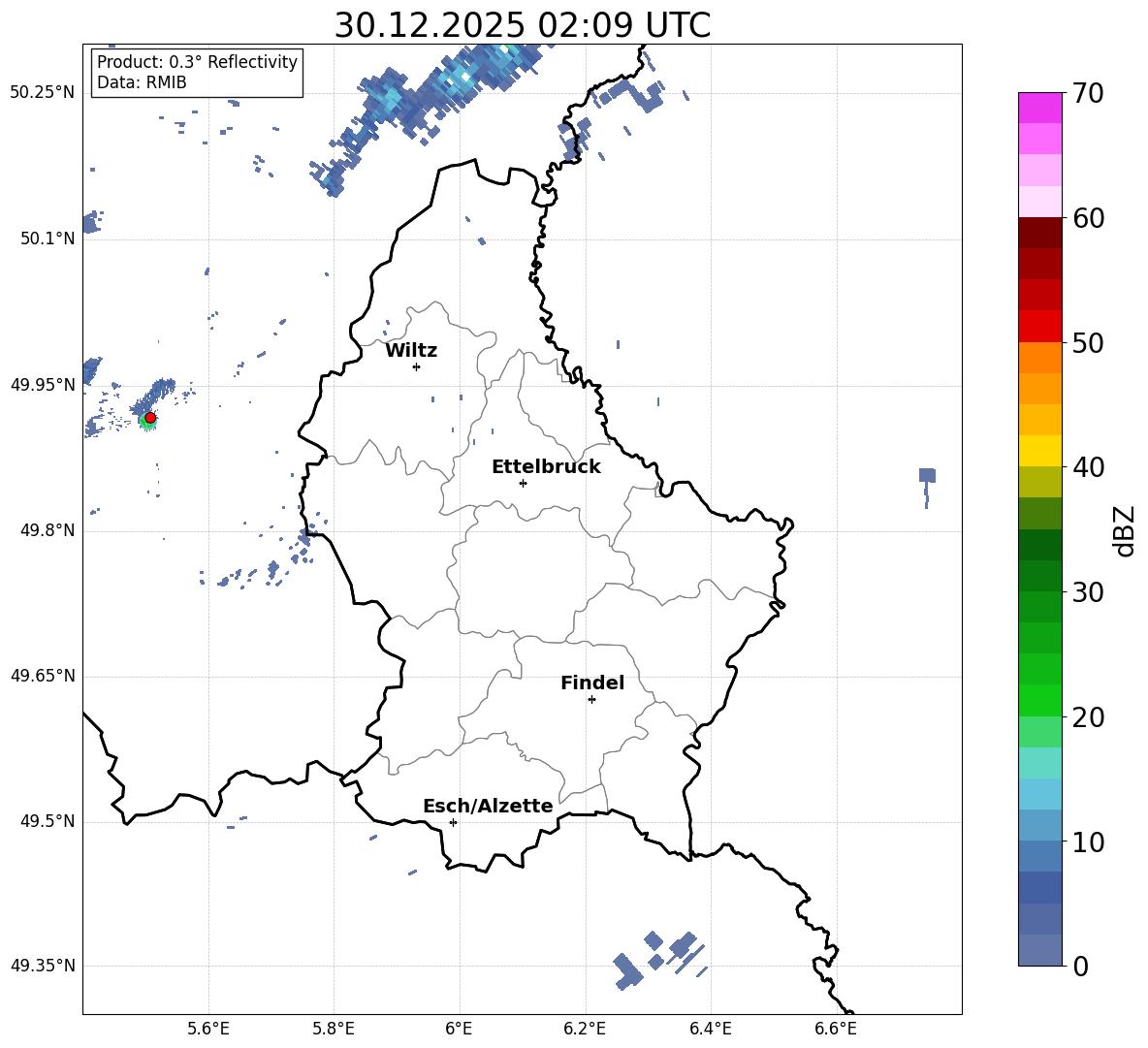Click the Findel station cross marker
Screen dimensions: 1148x1048
[591, 700]
